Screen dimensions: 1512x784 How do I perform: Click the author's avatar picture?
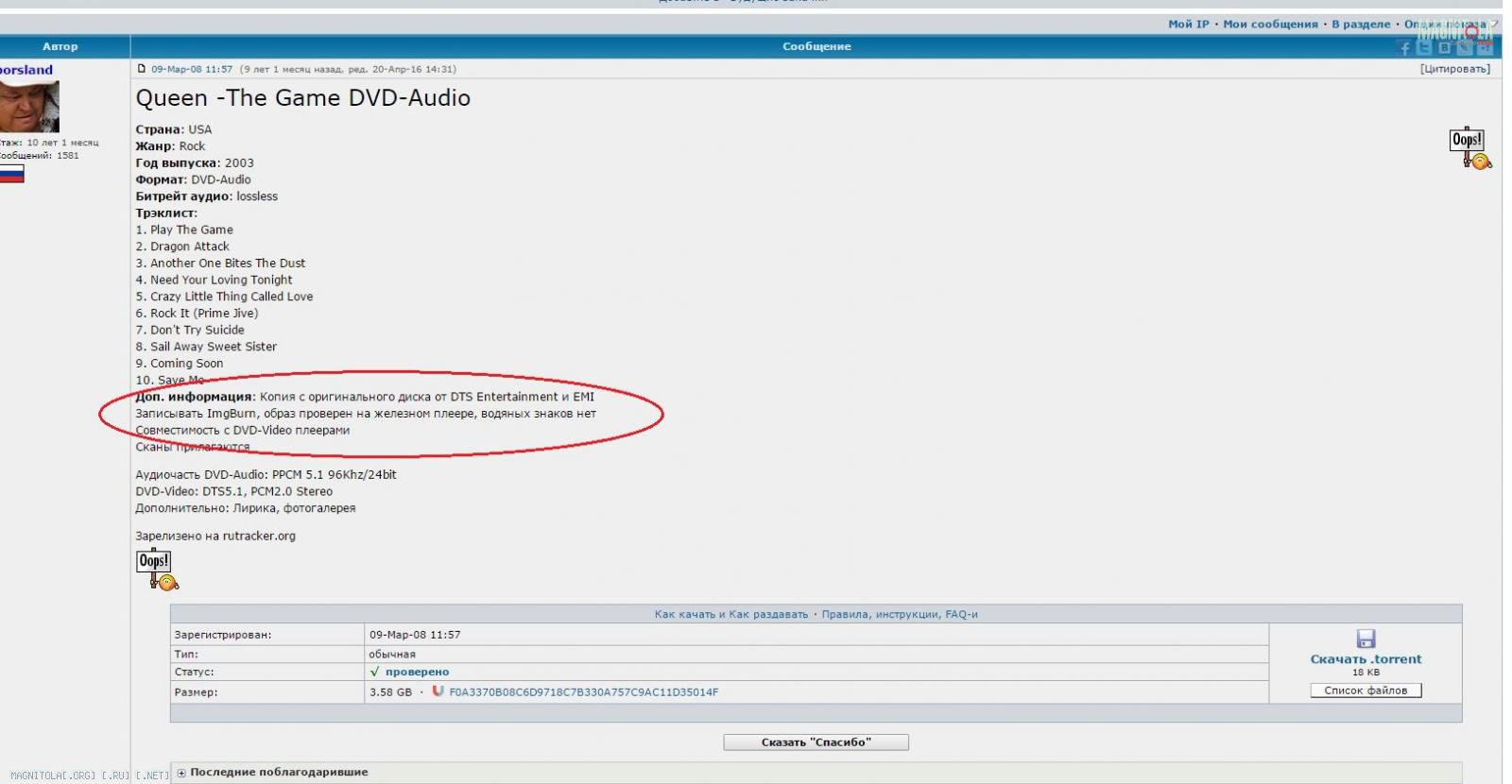pyautogui.click(x=28, y=106)
